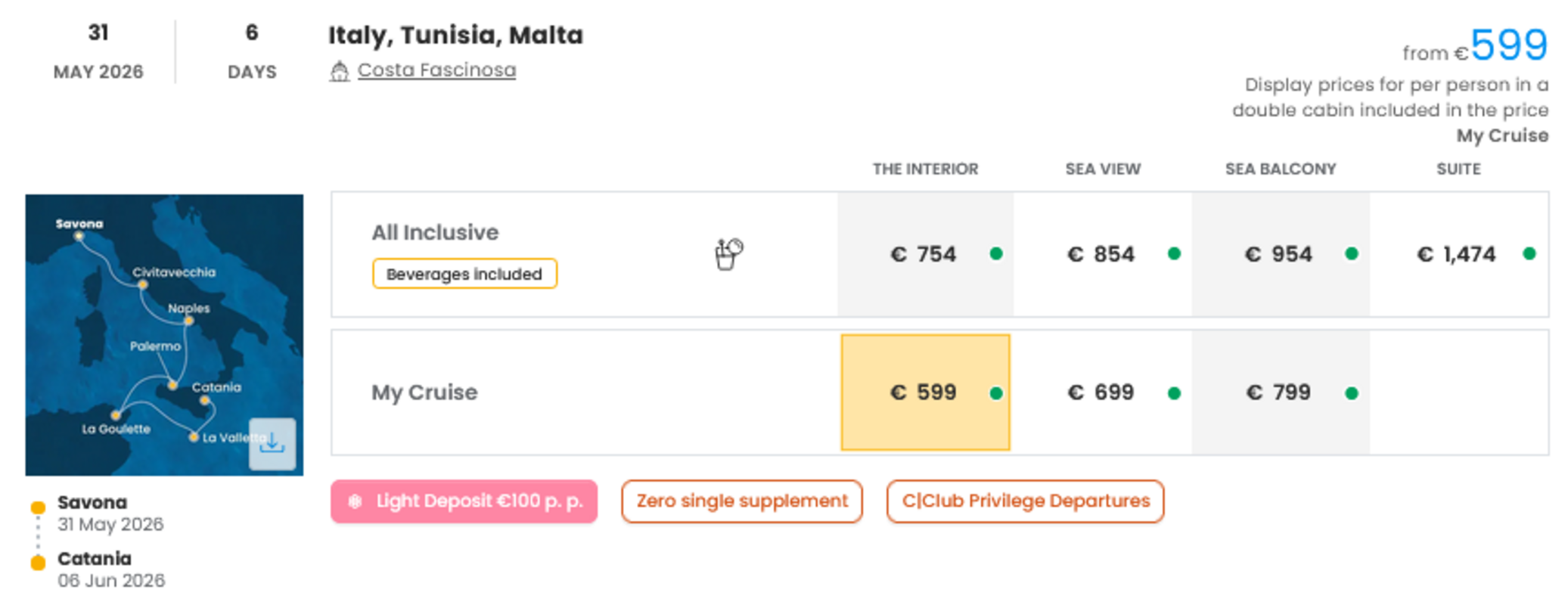The width and height of the screenshot is (1568, 605).
Task: Click the Savona marker on the route map
Action: [x=80, y=236]
